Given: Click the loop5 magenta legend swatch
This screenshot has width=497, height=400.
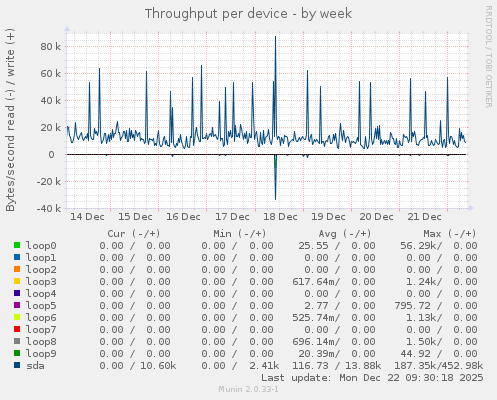Looking at the screenshot, I should [x=17, y=305].
